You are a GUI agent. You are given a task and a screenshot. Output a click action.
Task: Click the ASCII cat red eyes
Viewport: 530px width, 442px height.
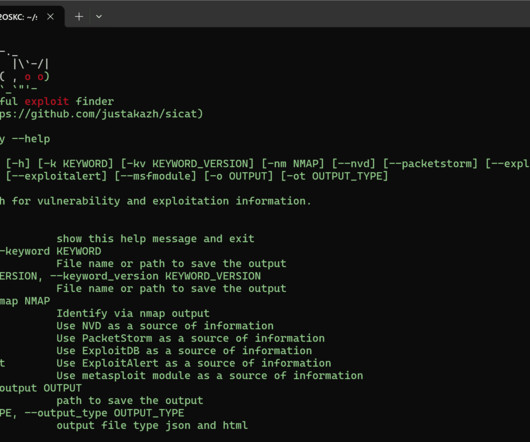[x=34, y=77]
